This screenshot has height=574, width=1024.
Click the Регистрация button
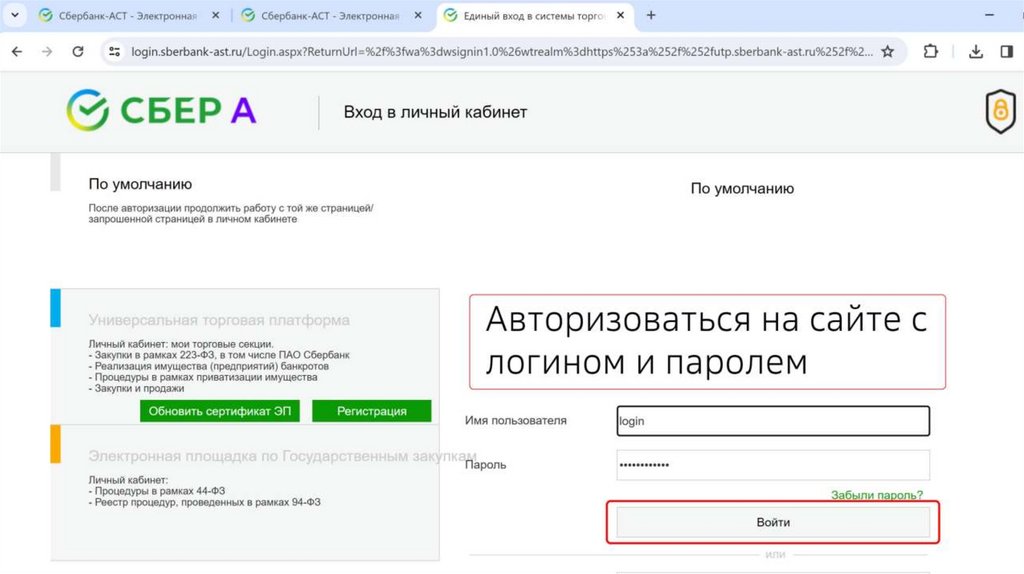[372, 411]
